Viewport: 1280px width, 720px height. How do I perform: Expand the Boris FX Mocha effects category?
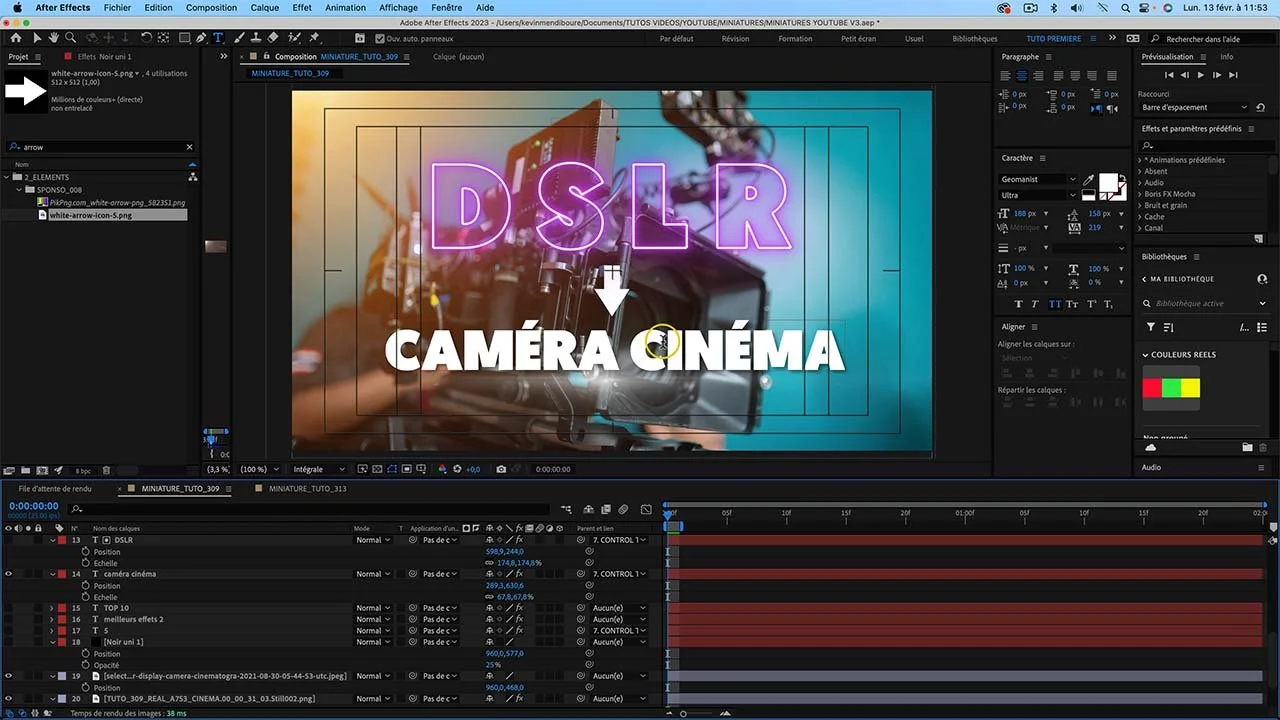(x=1140, y=194)
